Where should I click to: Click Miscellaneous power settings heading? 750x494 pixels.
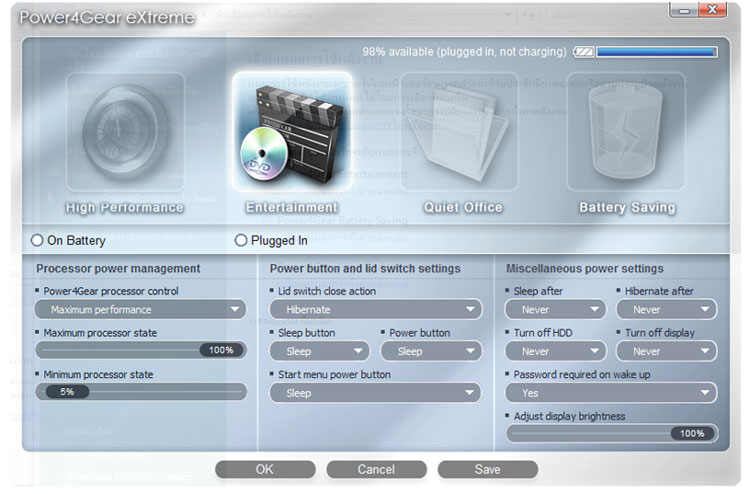click(x=585, y=269)
